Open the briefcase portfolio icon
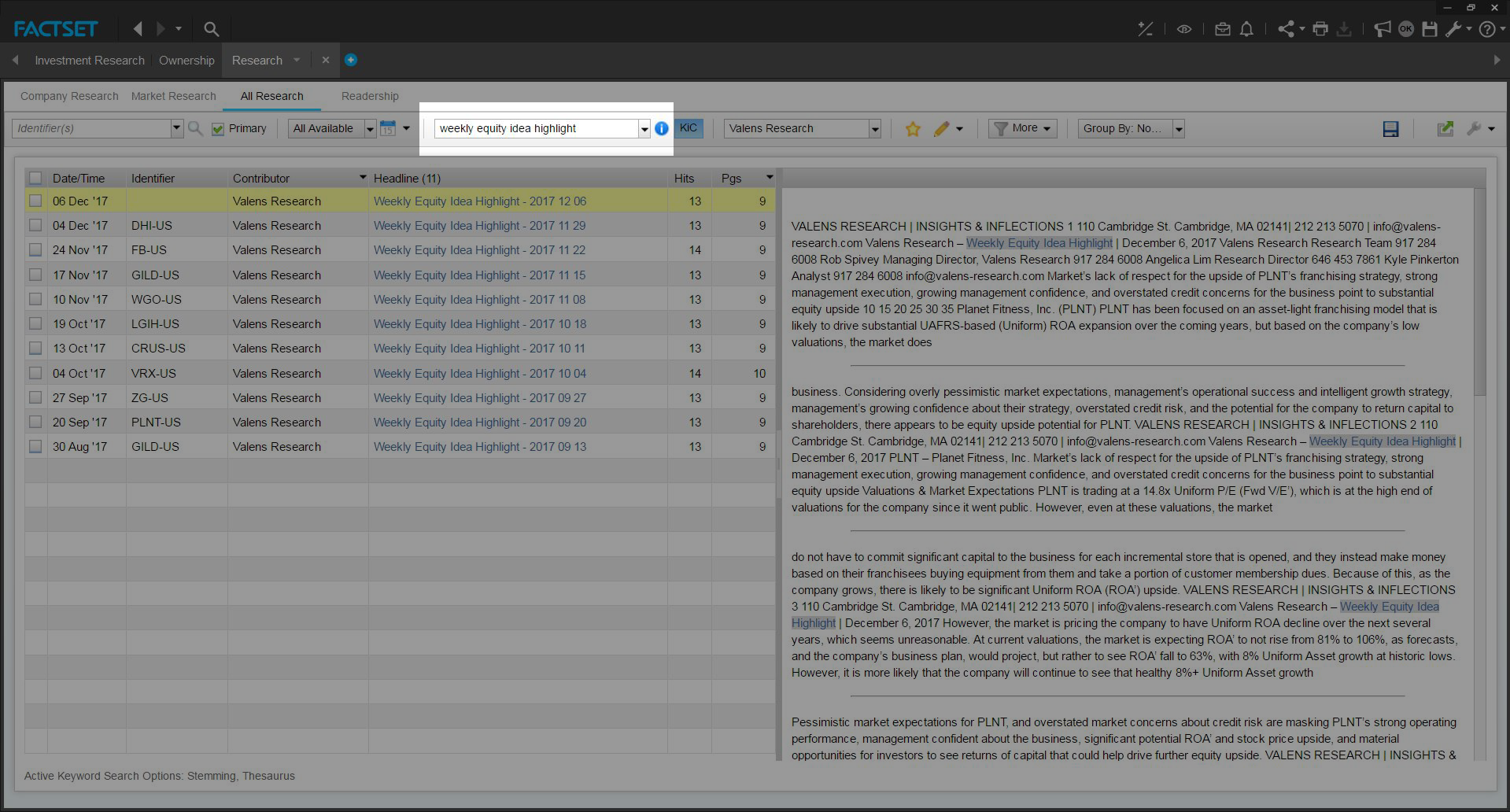The height and width of the screenshot is (812, 1510). tap(1222, 29)
